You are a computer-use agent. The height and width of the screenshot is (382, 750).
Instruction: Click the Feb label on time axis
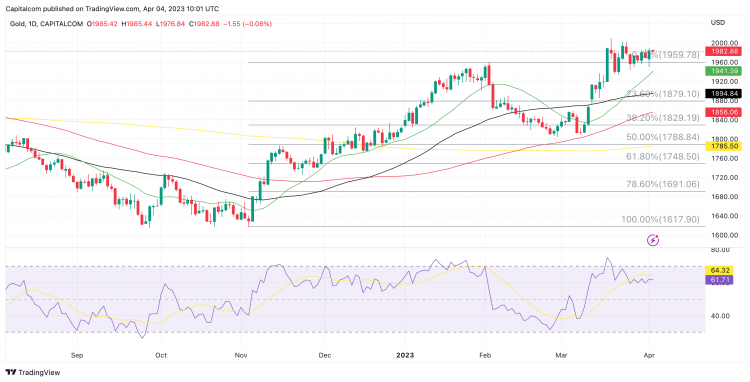[485, 356]
